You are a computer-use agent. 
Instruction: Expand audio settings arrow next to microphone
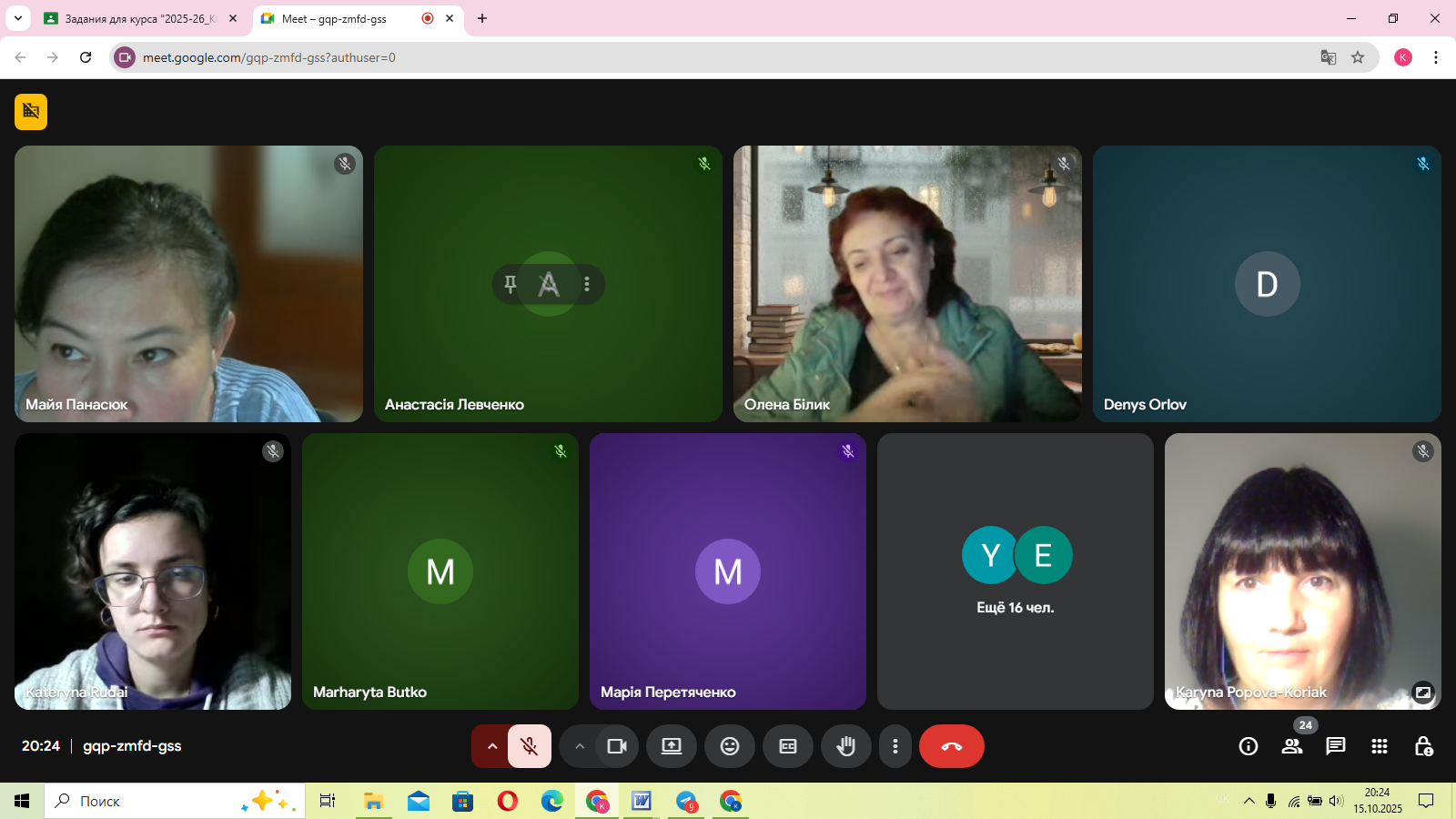492,746
